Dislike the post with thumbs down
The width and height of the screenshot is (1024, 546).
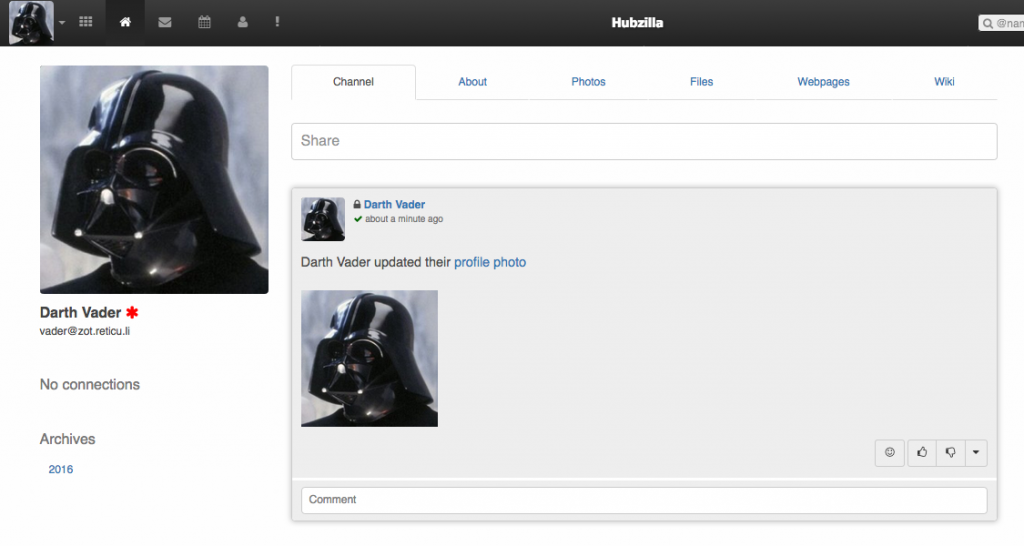coord(950,453)
